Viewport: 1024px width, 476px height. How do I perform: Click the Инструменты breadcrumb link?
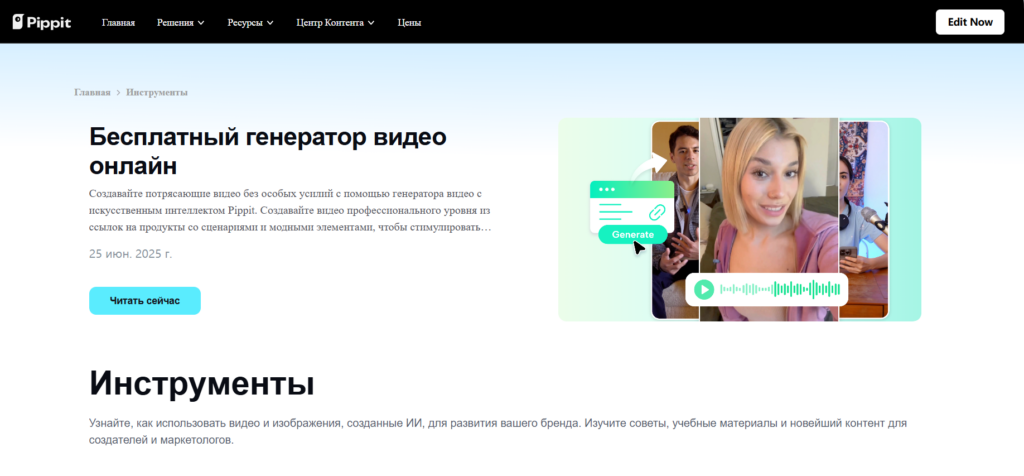157,92
